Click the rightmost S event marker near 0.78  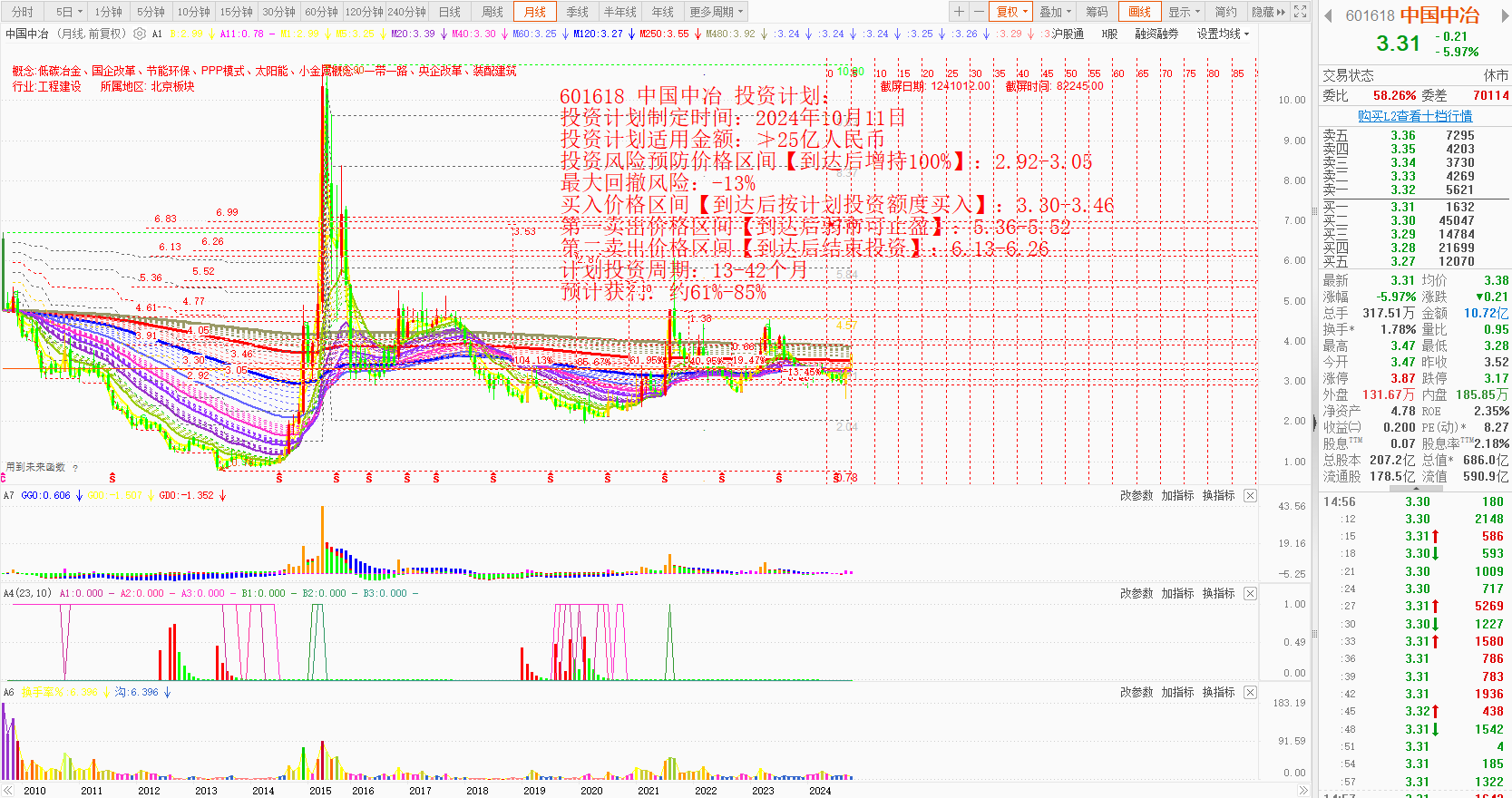tap(835, 477)
